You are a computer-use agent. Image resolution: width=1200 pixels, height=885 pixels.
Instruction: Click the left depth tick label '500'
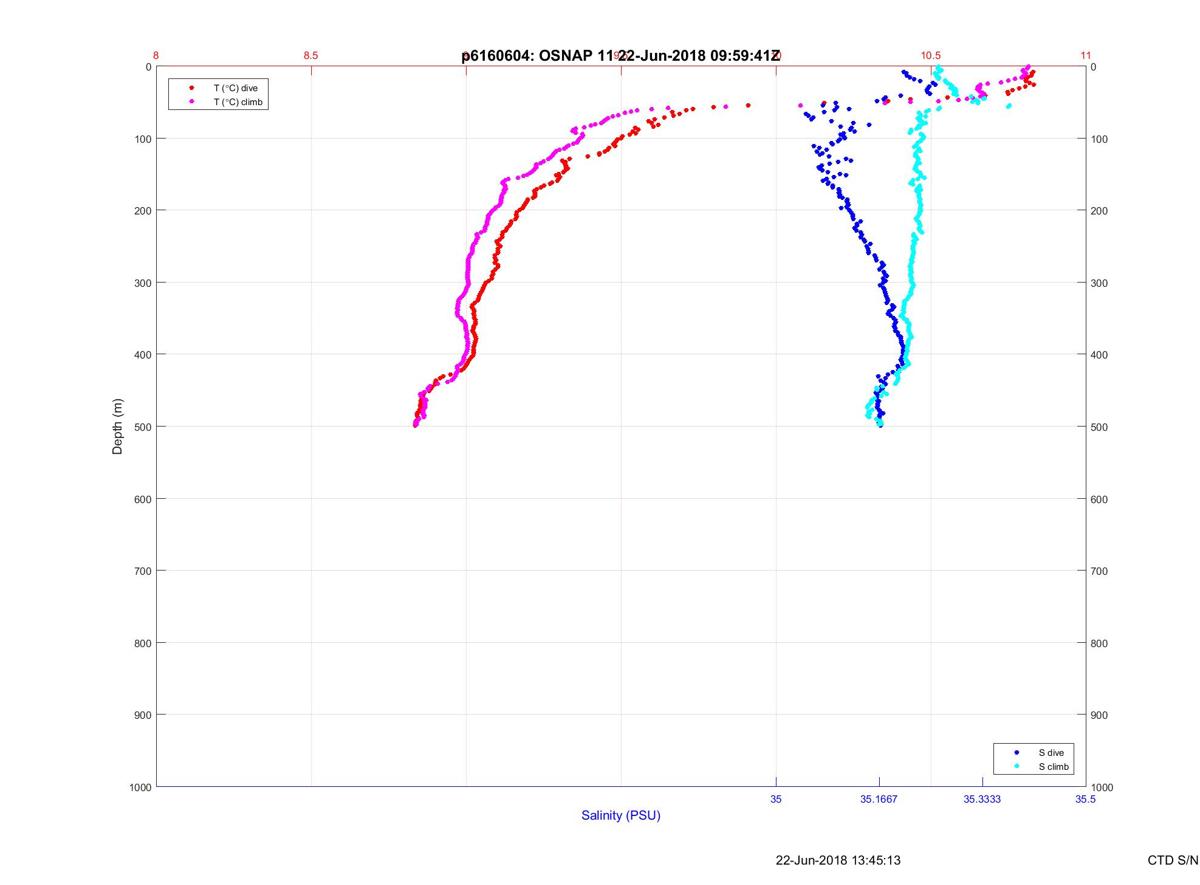[141, 427]
